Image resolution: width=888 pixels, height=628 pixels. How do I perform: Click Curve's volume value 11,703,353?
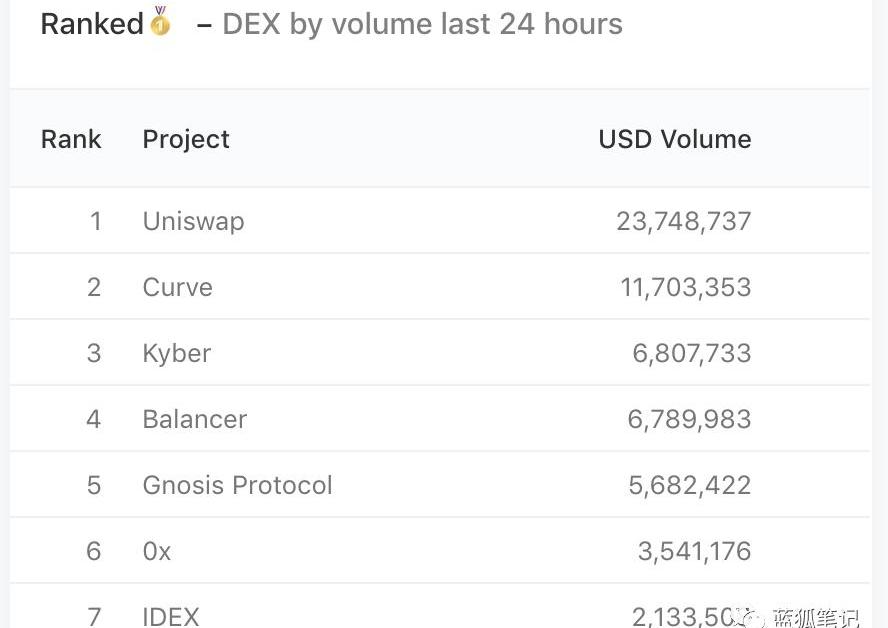pos(685,287)
